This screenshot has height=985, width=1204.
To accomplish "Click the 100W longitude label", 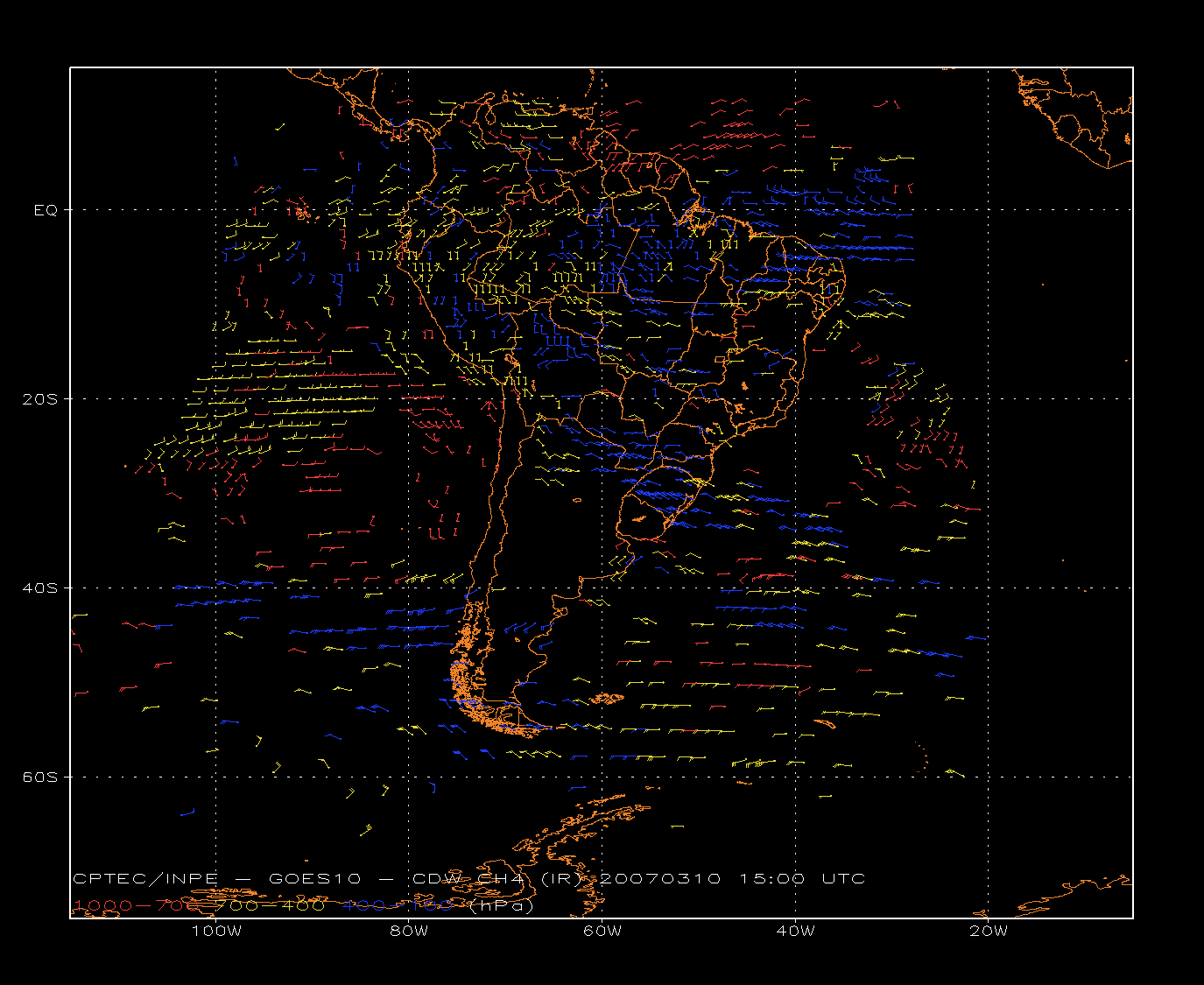I will tap(216, 931).
